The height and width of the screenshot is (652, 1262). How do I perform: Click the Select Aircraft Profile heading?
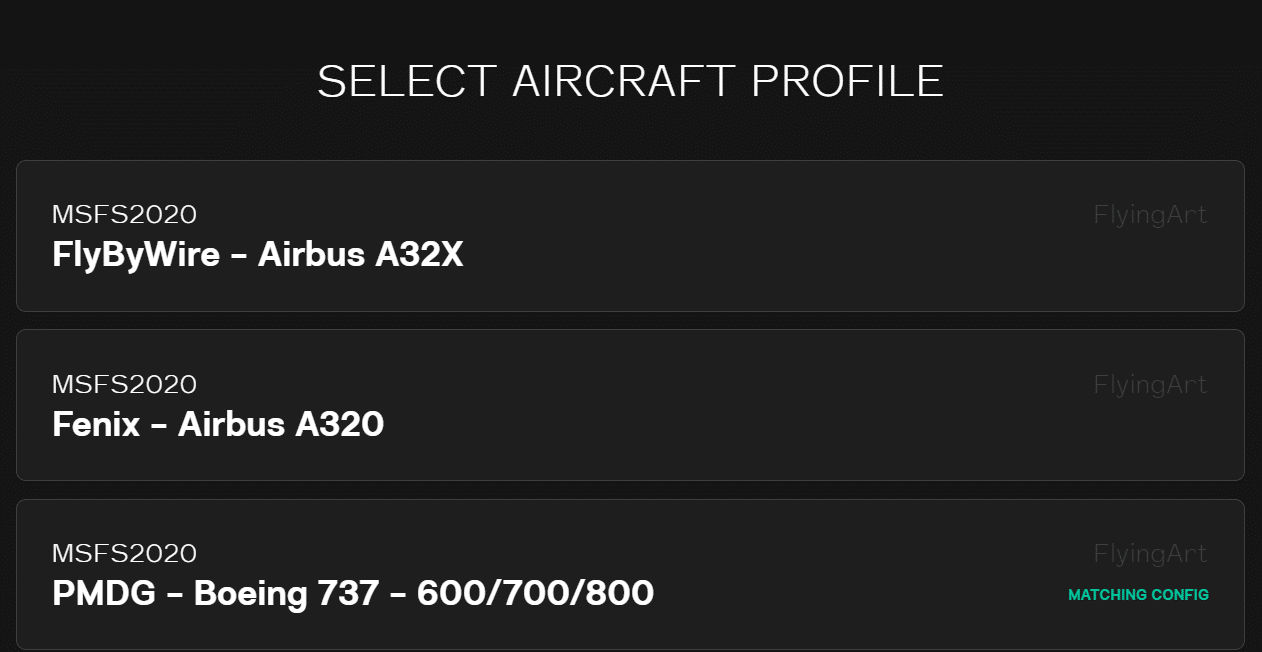point(630,81)
